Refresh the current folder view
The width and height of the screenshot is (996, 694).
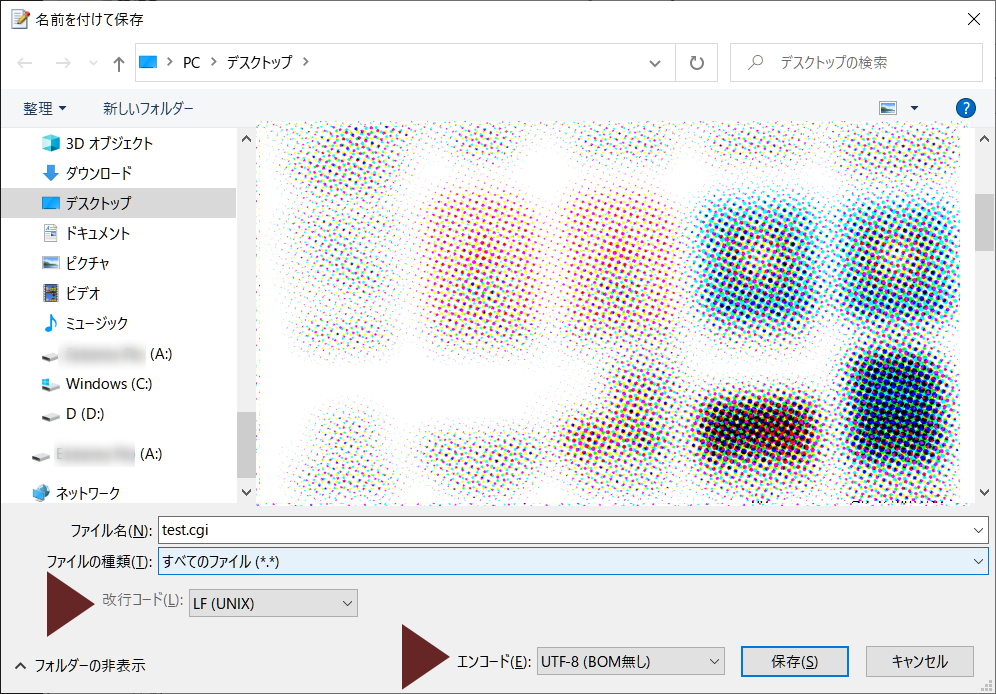pos(697,63)
